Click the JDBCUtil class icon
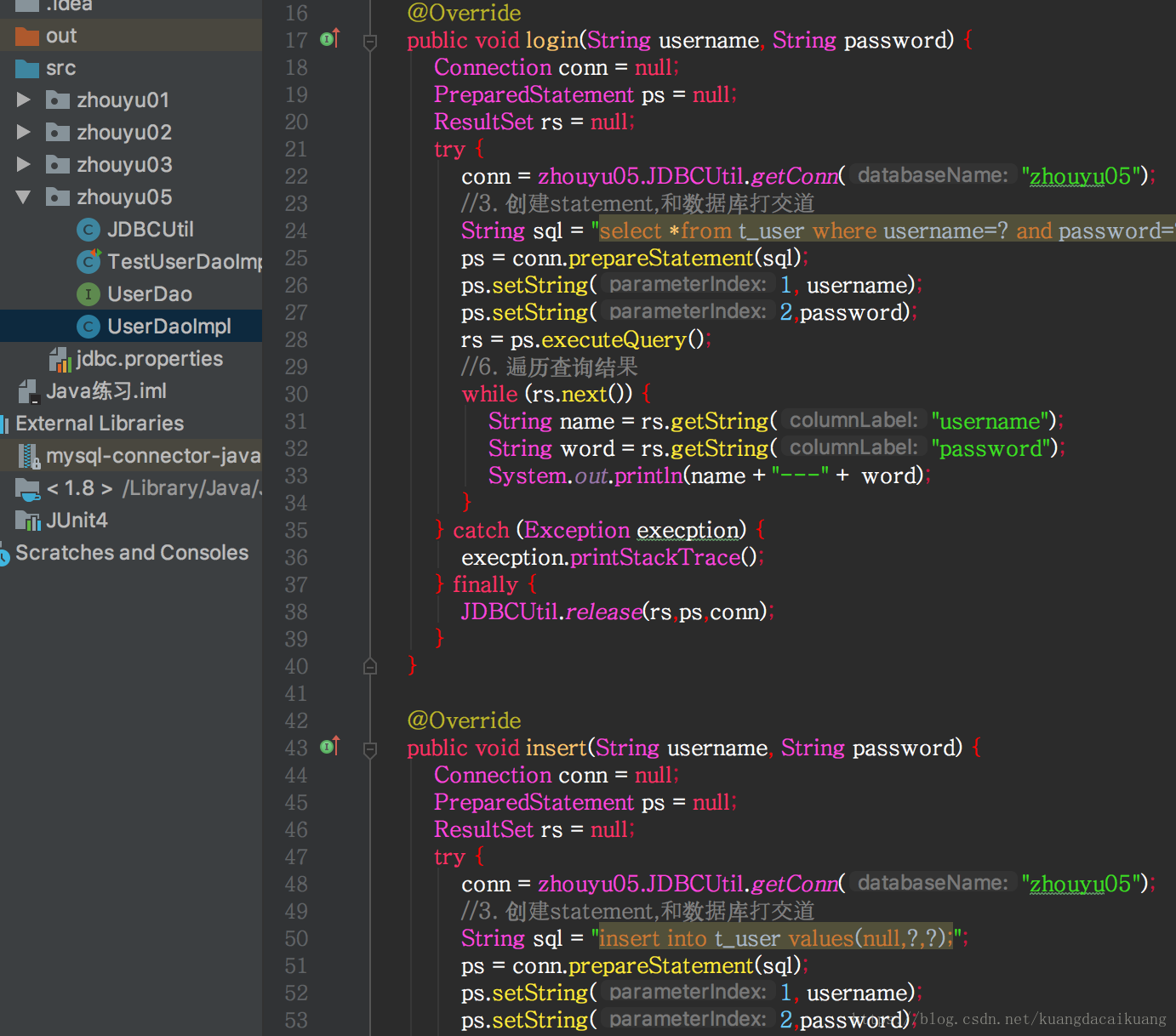Viewport: 1176px width, 1036px height. (x=88, y=230)
